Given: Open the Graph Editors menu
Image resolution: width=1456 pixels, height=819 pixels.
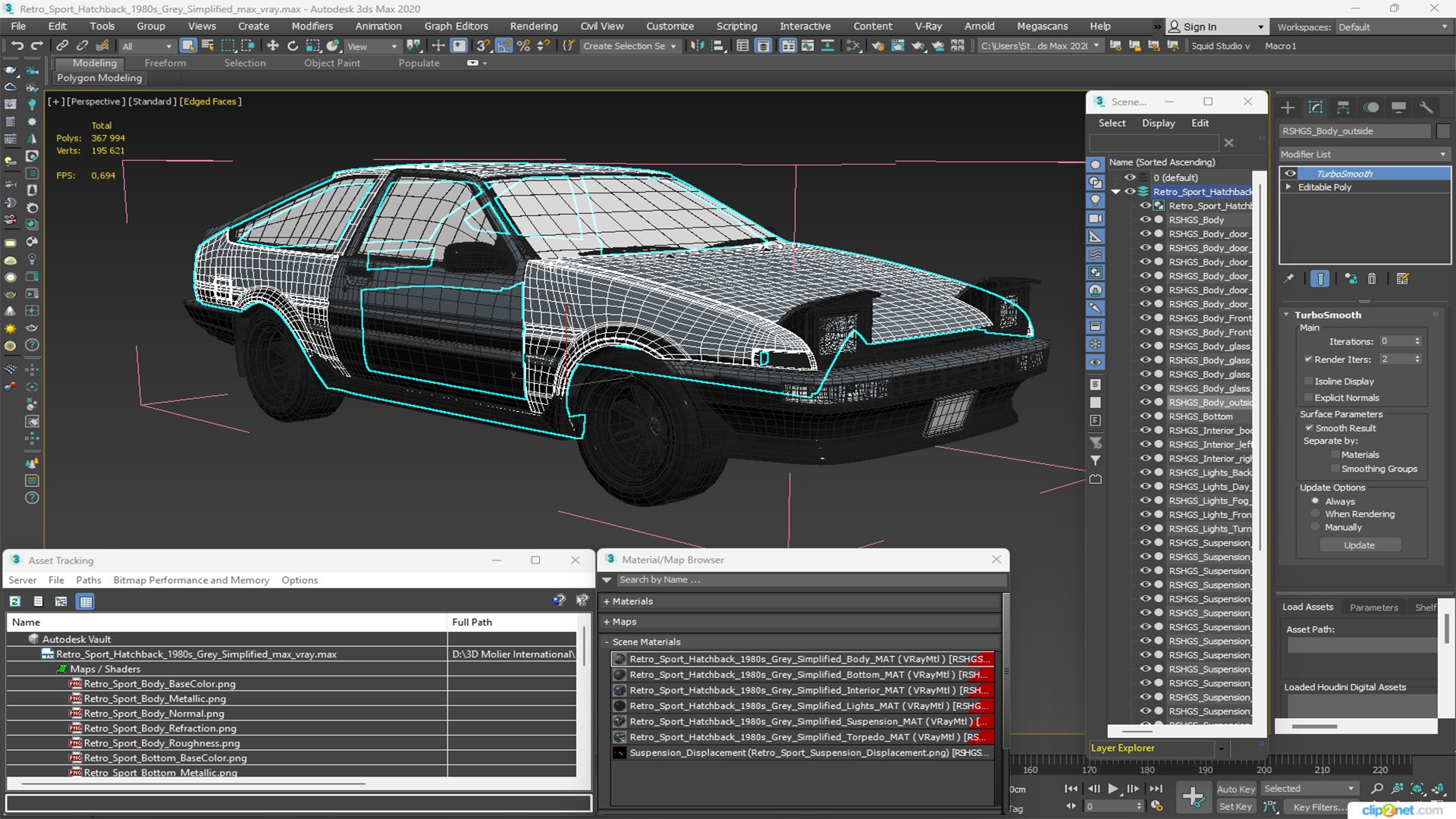Looking at the screenshot, I should [456, 26].
